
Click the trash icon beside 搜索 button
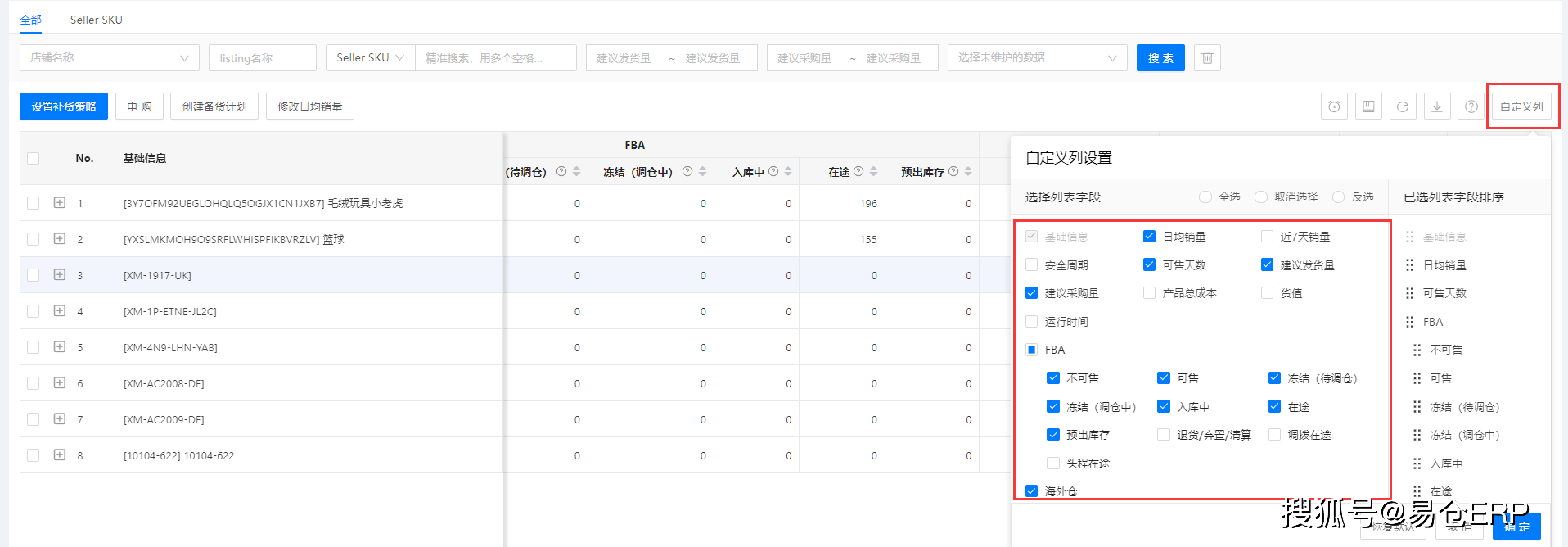point(1207,58)
